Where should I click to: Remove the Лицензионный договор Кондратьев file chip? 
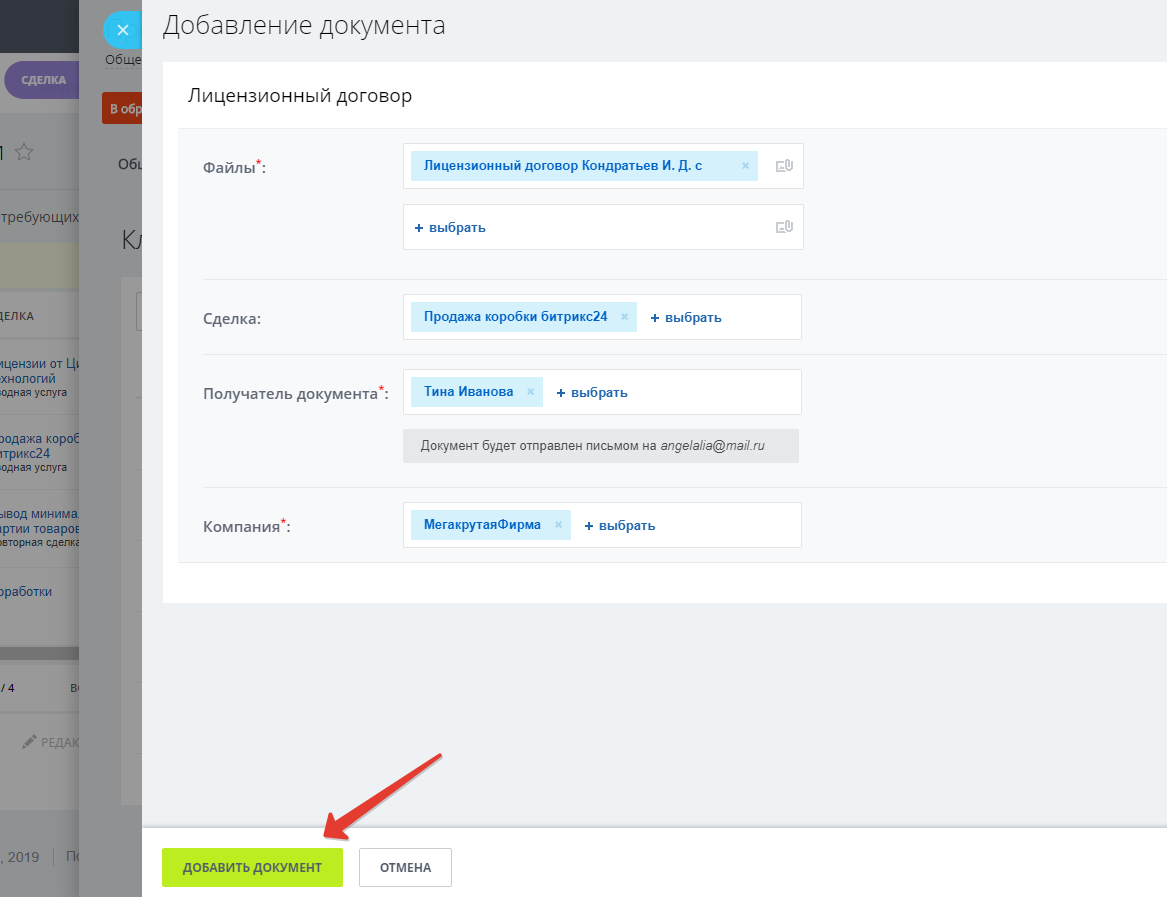[745, 166]
